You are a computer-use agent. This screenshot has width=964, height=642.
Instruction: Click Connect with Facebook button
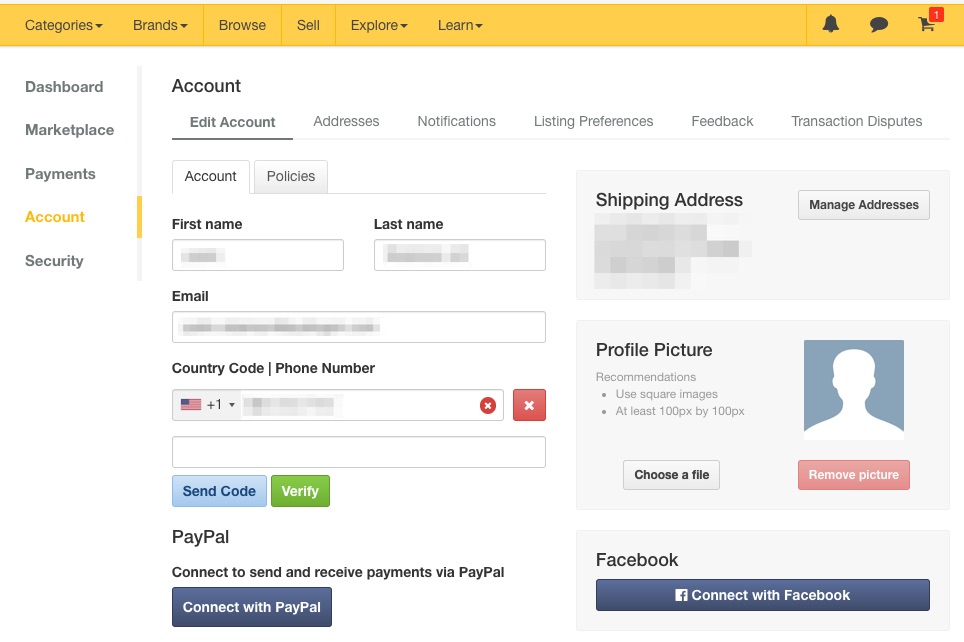click(762, 595)
